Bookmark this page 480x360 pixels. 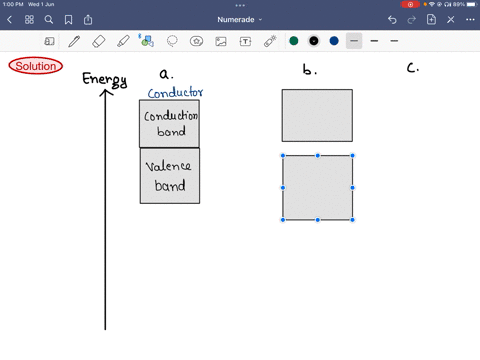click(x=68, y=20)
